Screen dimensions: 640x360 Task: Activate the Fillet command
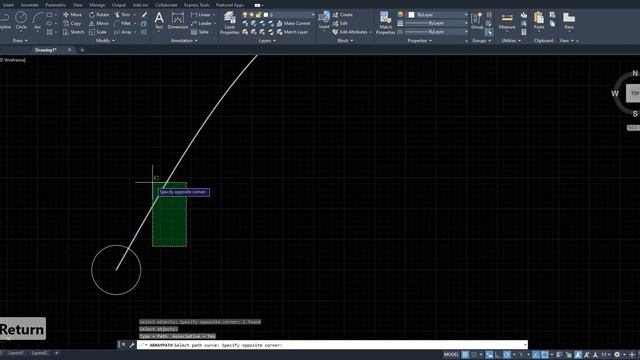(x=122, y=23)
